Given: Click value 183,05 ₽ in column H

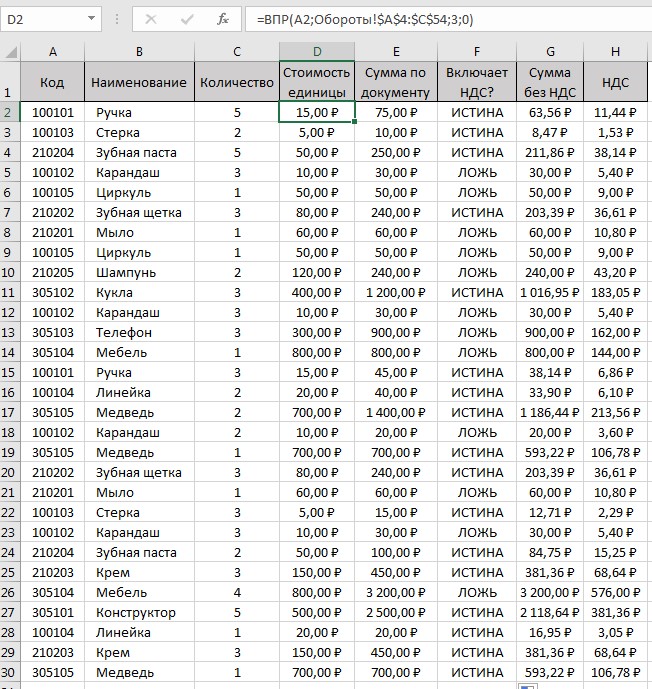Looking at the screenshot, I should tap(615, 293).
